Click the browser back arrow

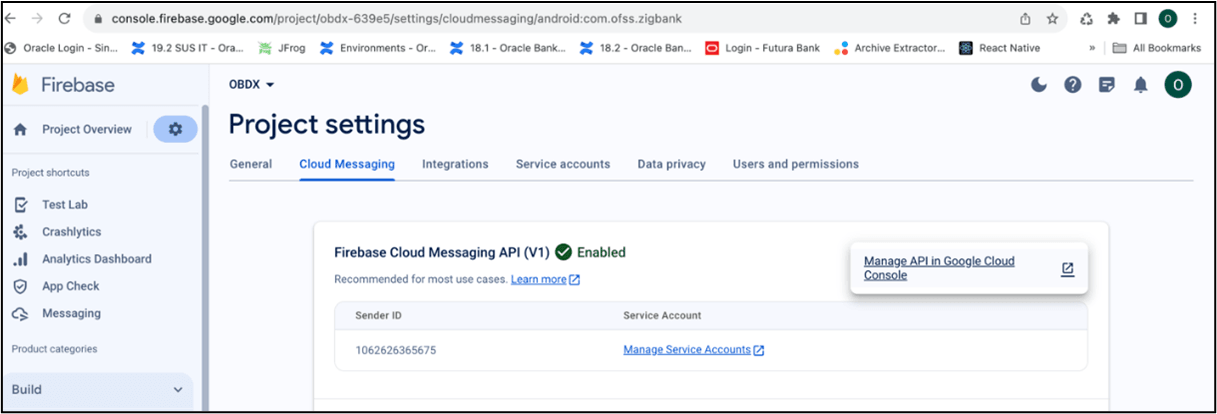point(12,18)
